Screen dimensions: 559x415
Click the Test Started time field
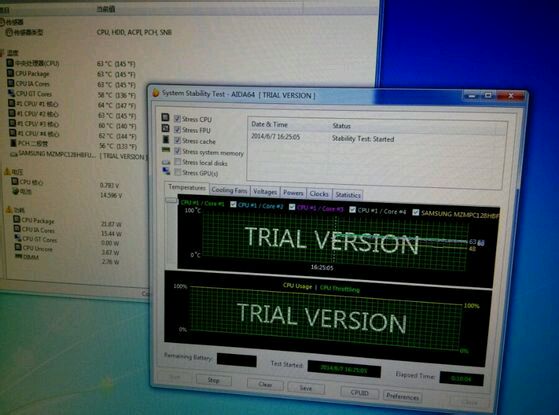(x=344, y=369)
